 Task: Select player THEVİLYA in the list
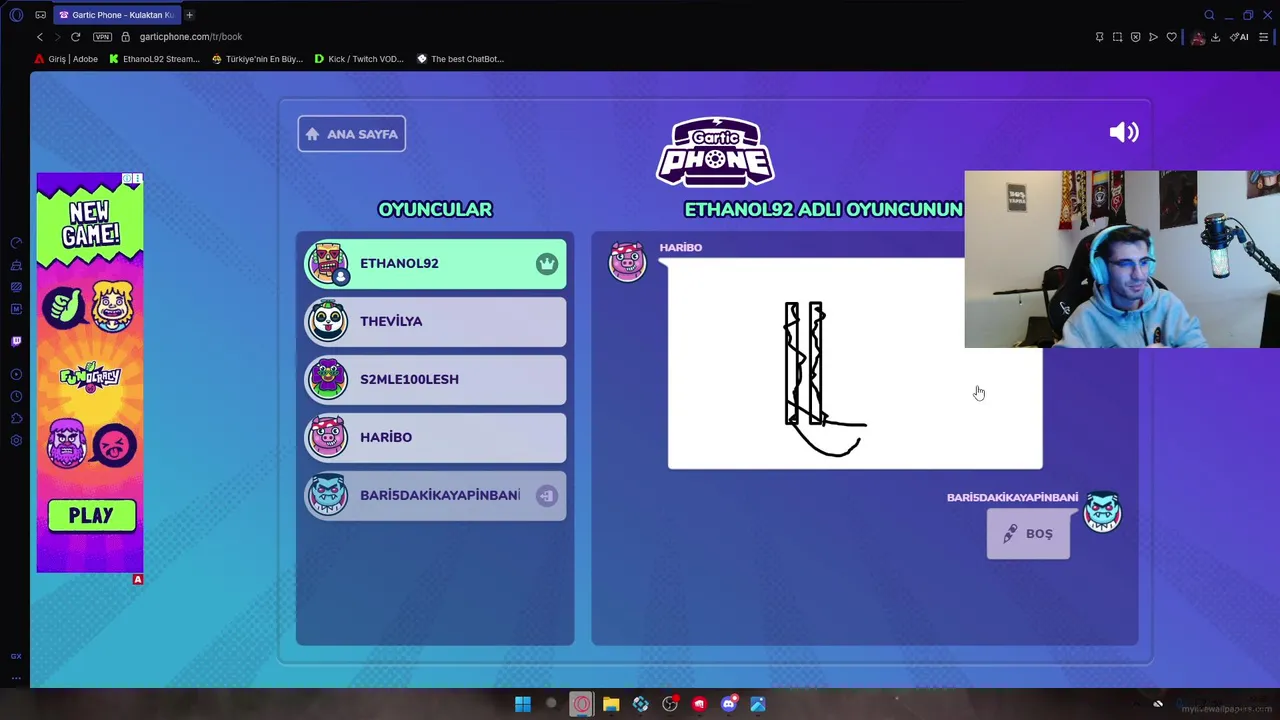tap(435, 322)
